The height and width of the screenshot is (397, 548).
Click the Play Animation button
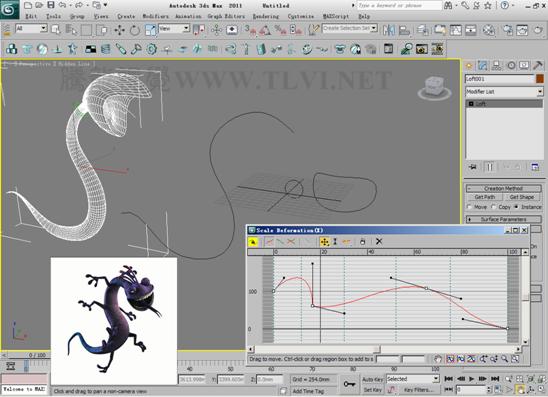coord(471,379)
